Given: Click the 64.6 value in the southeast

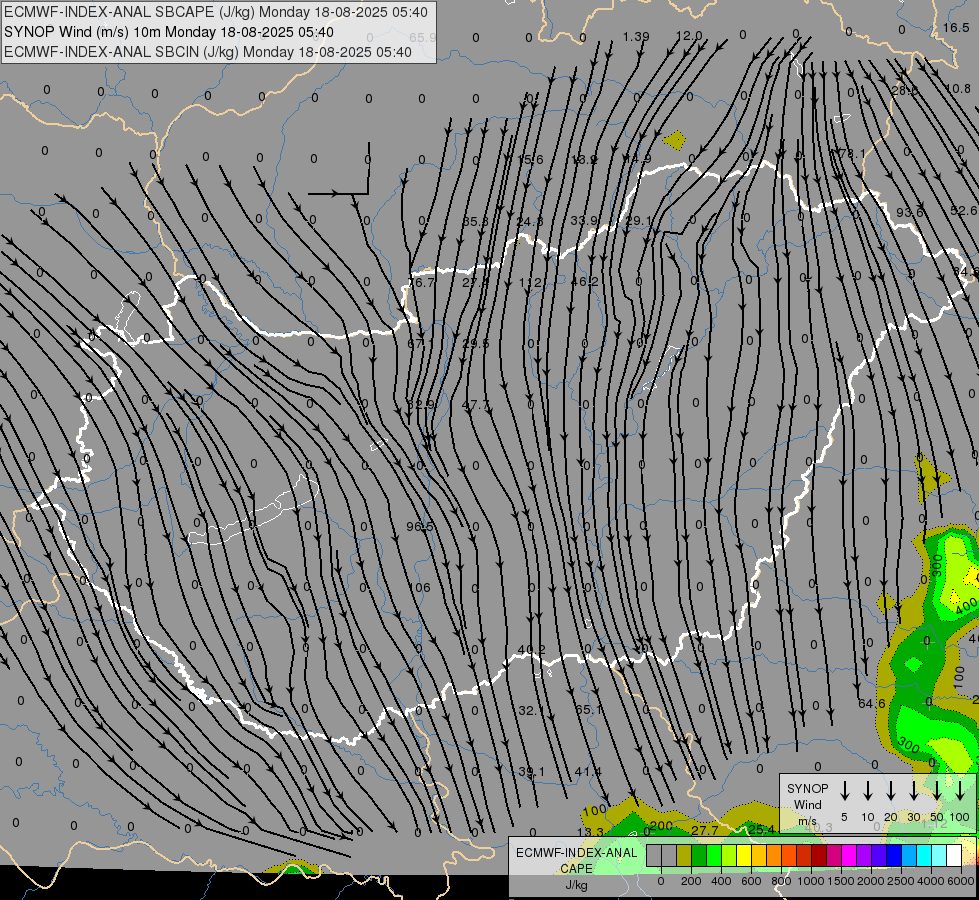Looking at the screenshot, I should pos(872,704).
